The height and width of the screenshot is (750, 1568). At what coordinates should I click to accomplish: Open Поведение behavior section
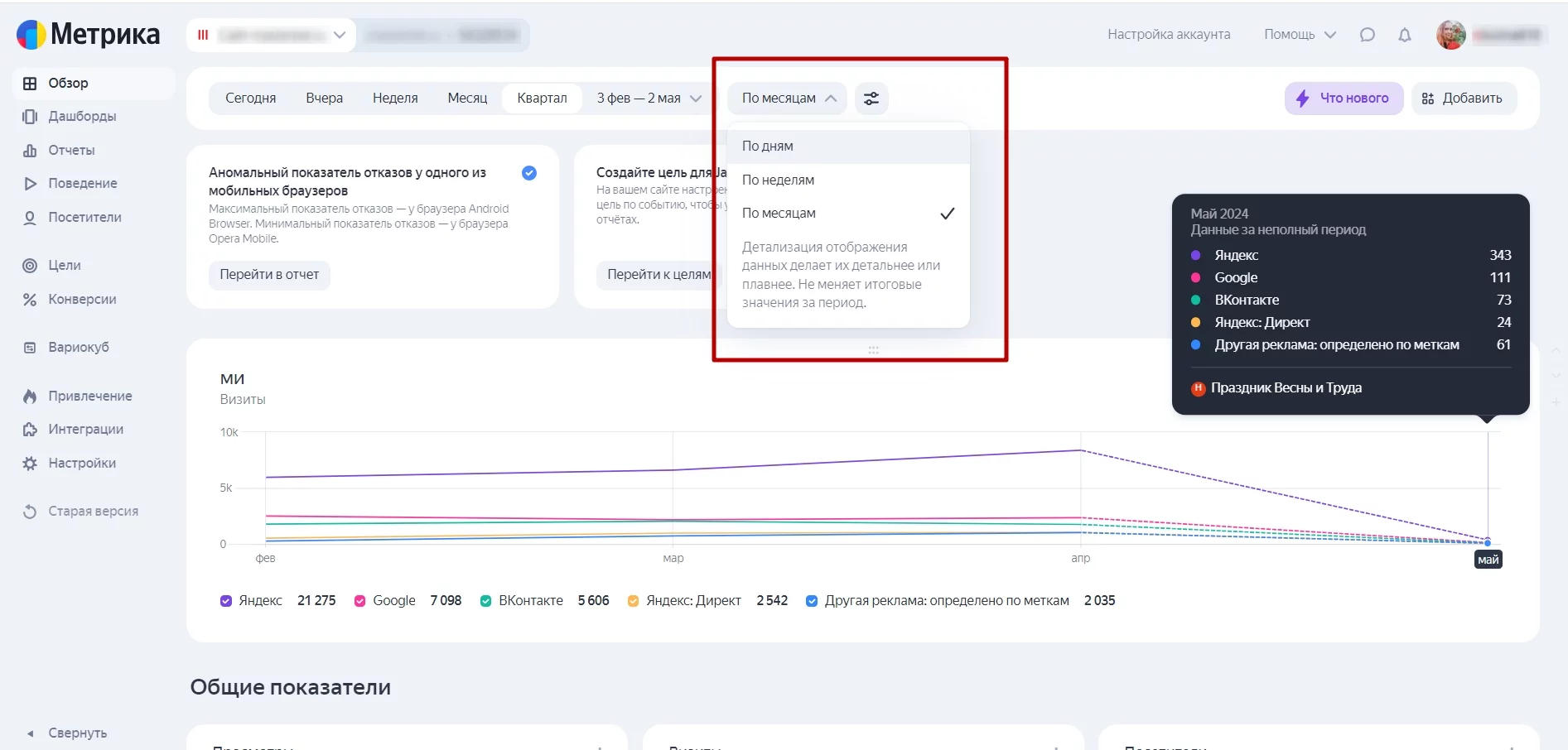83,183
